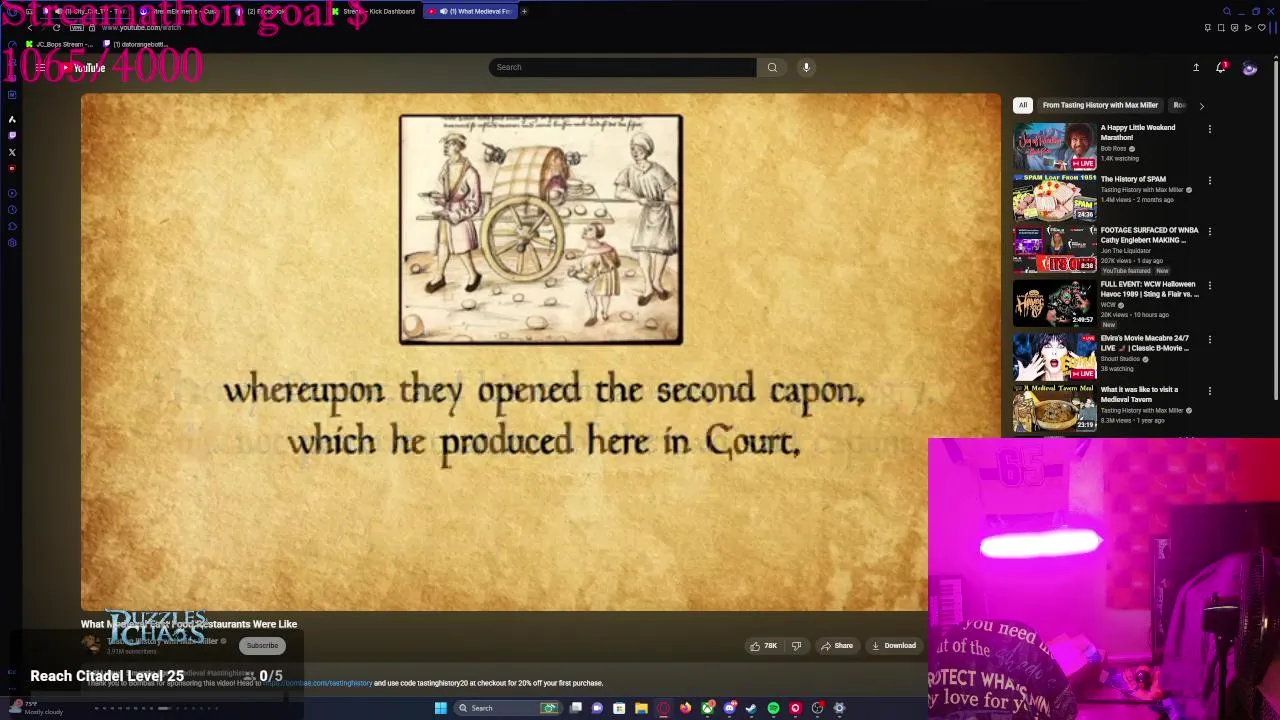The height and width of the screenshot is (720, 1280).
Task: Bookmark the page with the heart icon
Action: click(x=1262, y=28)
